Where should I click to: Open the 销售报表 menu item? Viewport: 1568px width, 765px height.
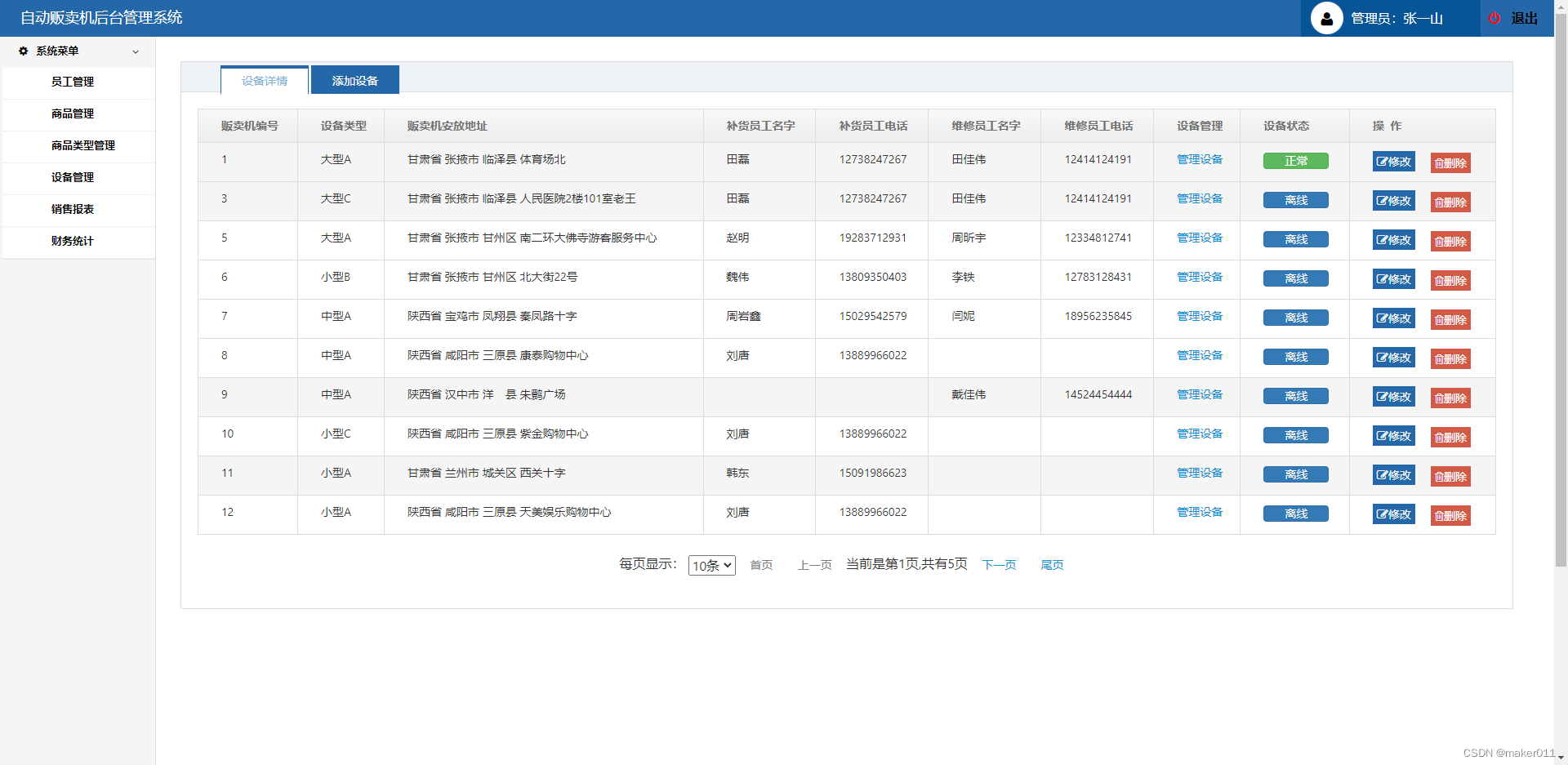(x=73, y=209)
